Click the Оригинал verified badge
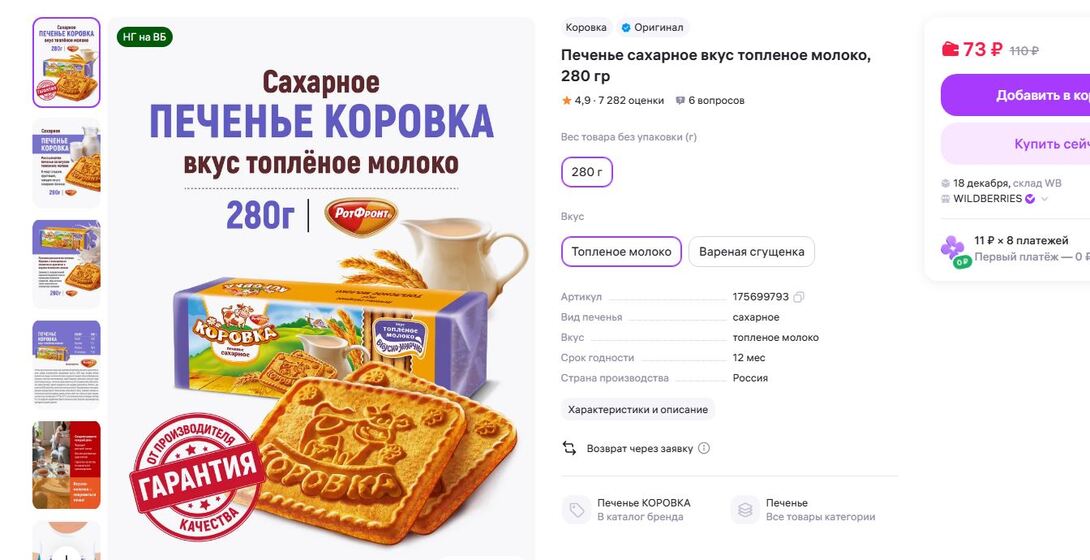Screen dimensions: 1090x560 651,28
